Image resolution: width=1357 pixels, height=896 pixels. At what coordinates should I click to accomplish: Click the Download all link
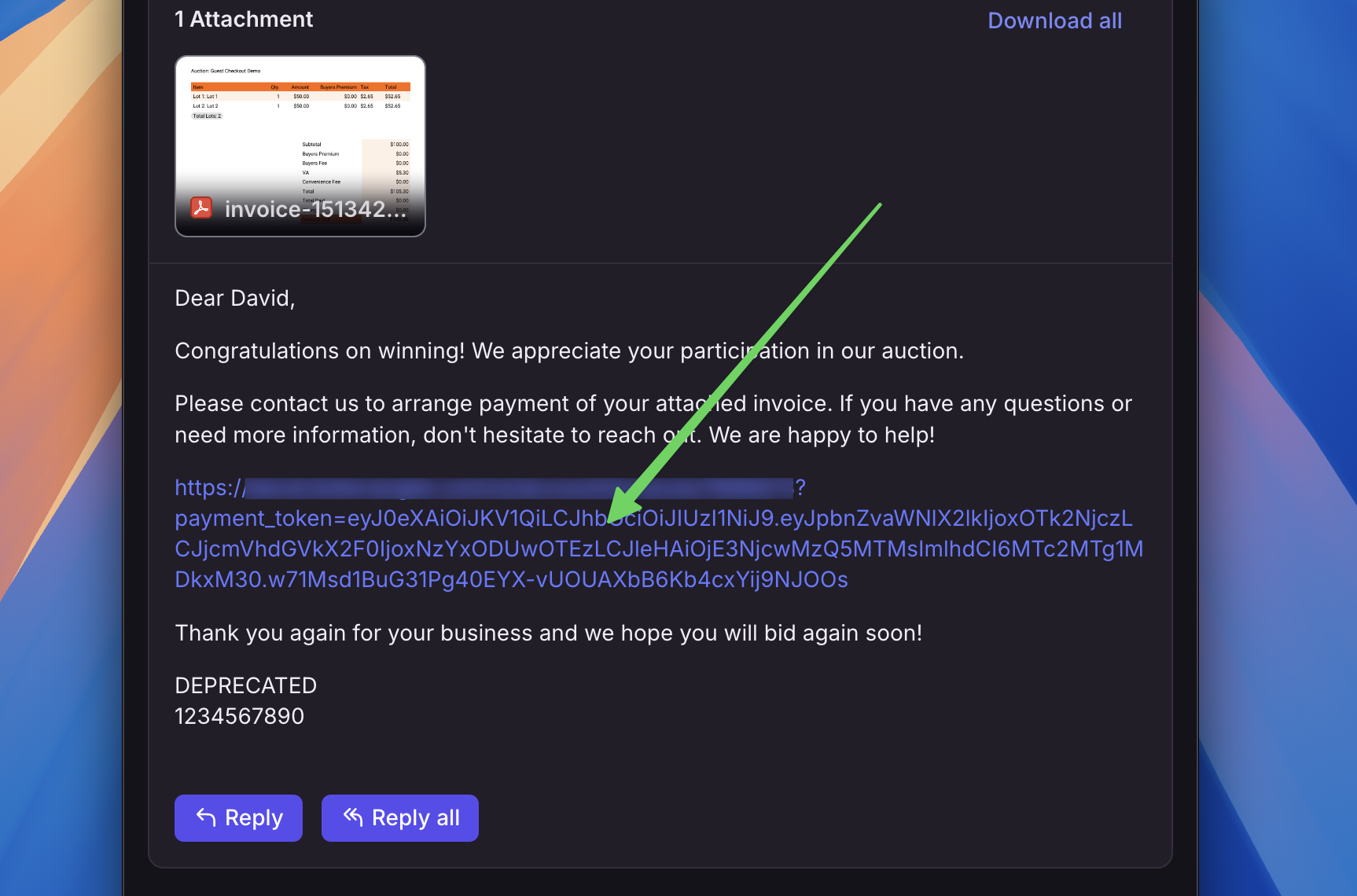pyautogui.click(x=1054, y=20)
